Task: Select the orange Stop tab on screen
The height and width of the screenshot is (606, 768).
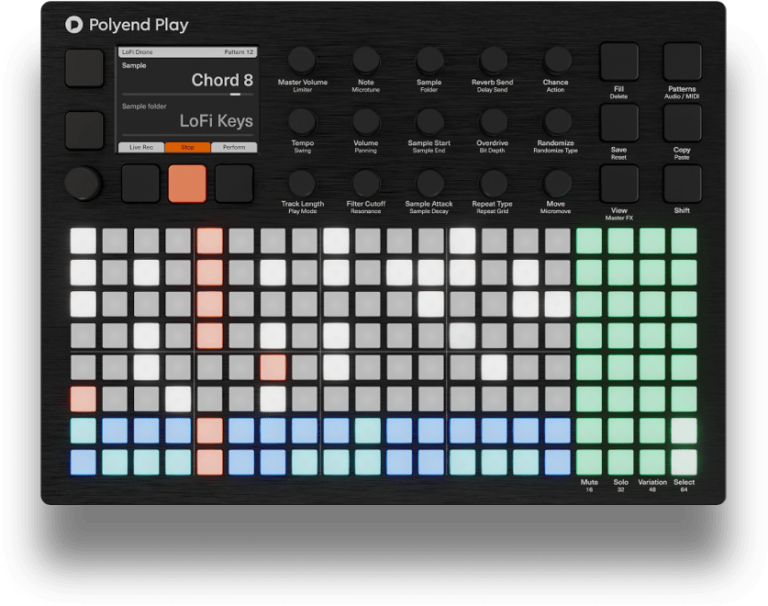Action: click(x=188, y=147)
